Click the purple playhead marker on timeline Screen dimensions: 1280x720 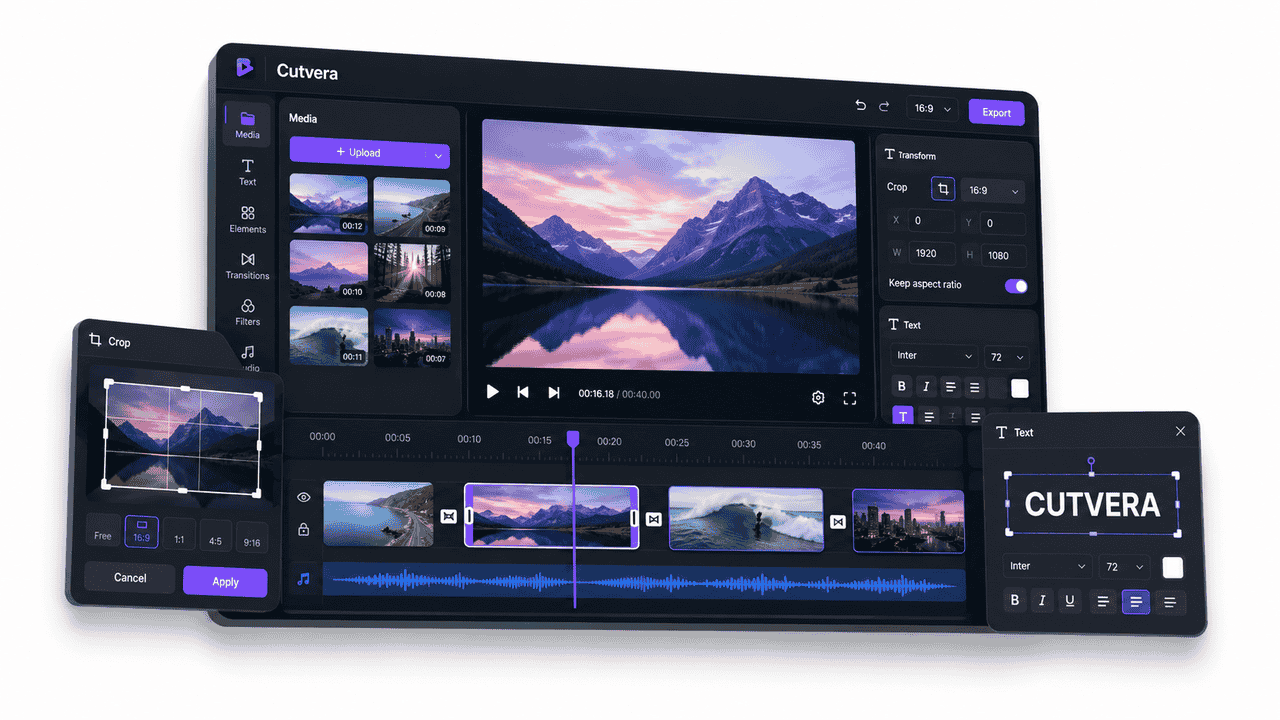tap(573, 438)
